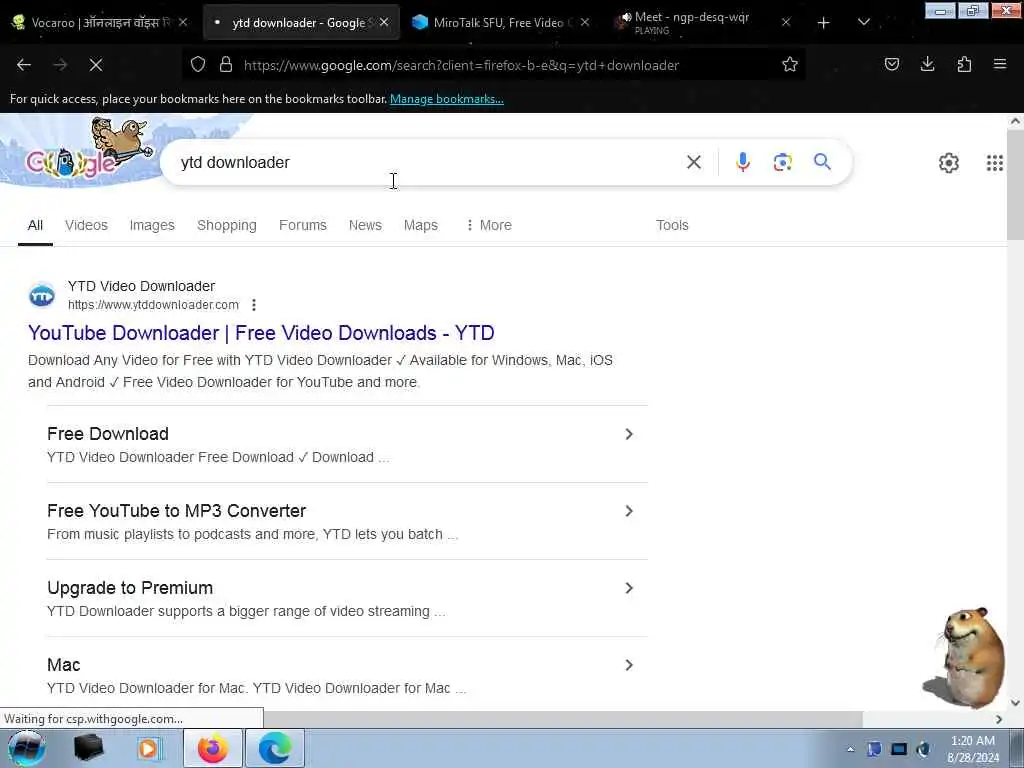The height and width of the screenshot is (768, 1024).
Task: Focus the address bar URL
Action: 461,65
